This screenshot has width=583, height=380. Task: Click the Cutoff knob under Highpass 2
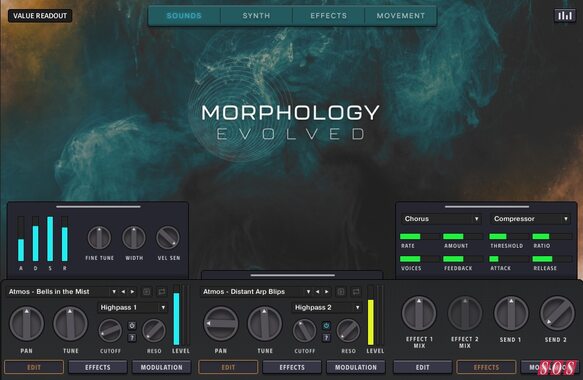coord(305,331)
